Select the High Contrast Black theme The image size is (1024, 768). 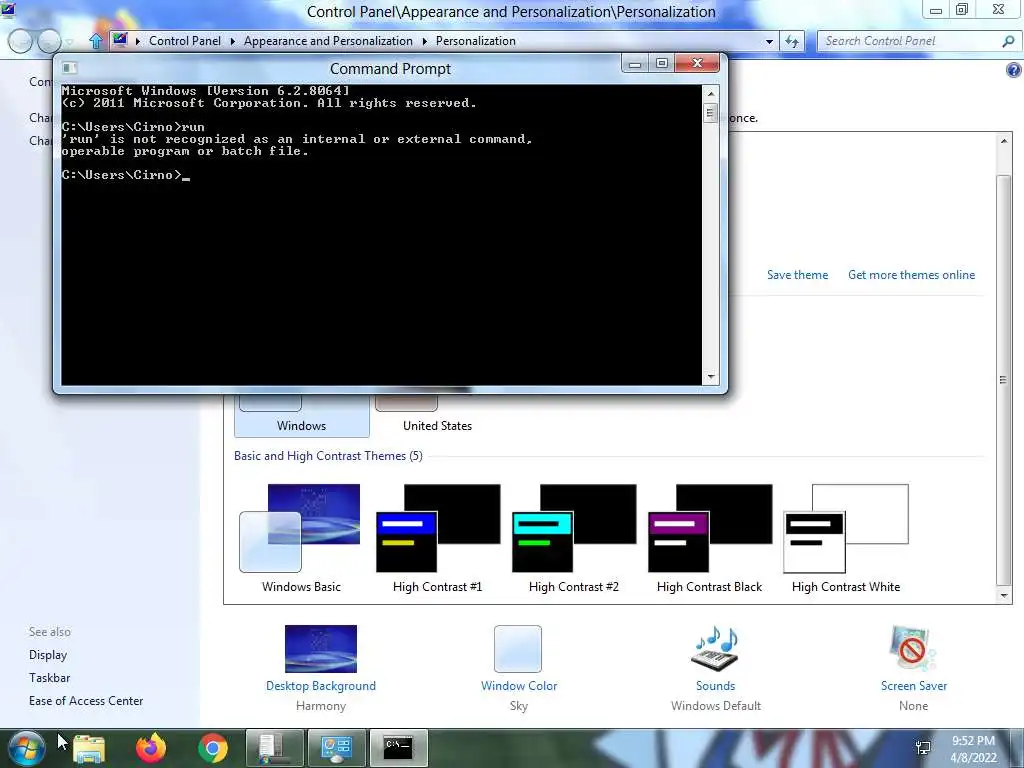[x=709, y=538]
